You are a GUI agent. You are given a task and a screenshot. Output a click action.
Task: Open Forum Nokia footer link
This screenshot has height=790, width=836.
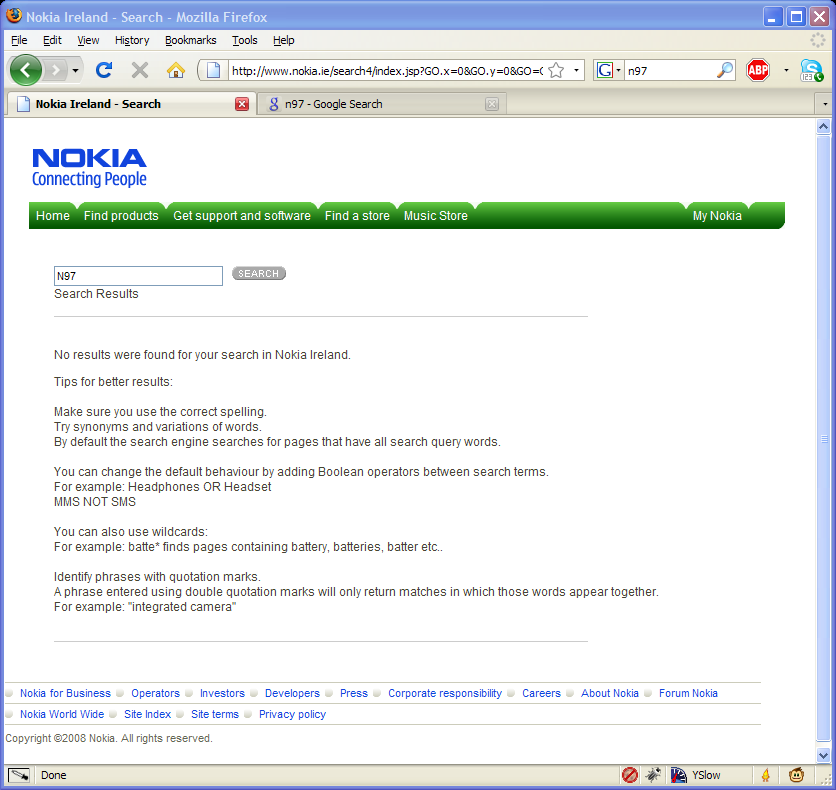(688, 693)
